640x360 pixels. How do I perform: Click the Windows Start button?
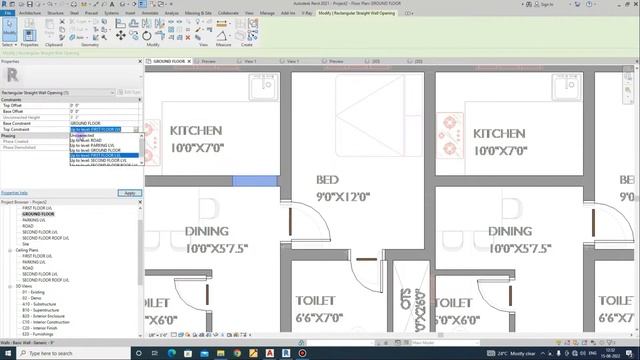click(x=8, y=353)
